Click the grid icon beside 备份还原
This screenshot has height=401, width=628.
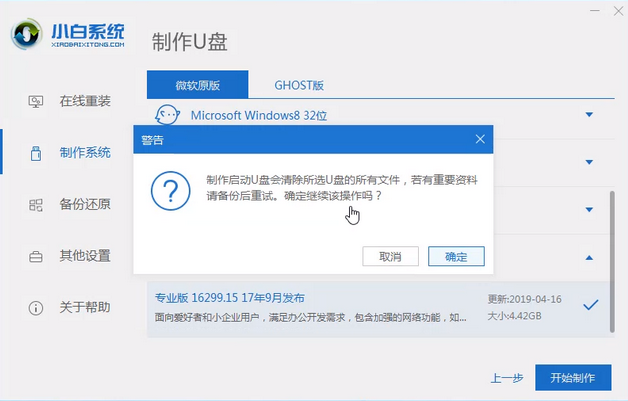point(36,205)
